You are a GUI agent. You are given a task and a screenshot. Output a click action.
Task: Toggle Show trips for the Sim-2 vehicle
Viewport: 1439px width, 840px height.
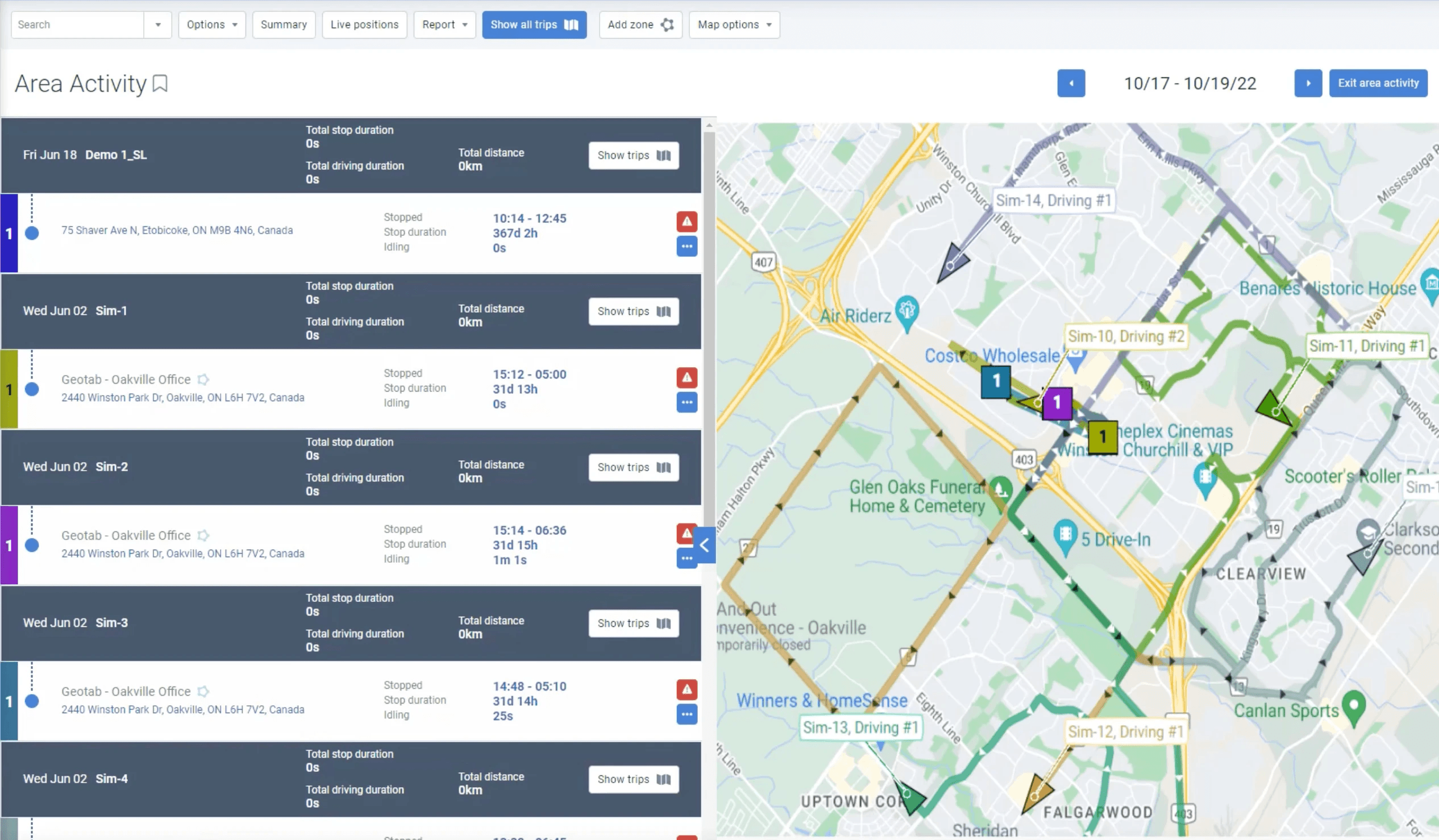(x=633, y=467)
